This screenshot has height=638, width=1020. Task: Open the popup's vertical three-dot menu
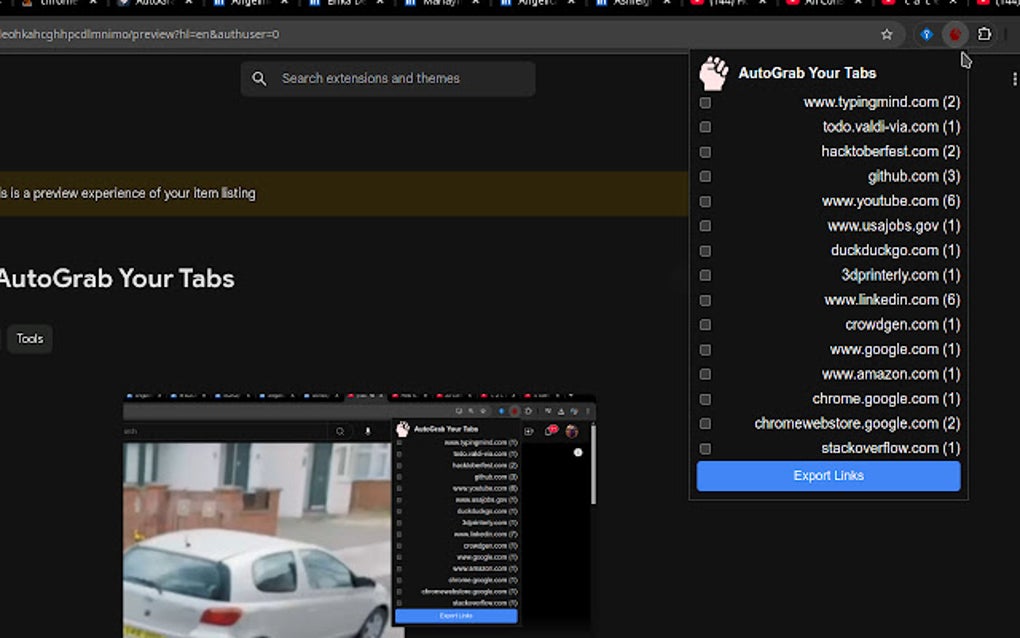[x=1016, y=78]
